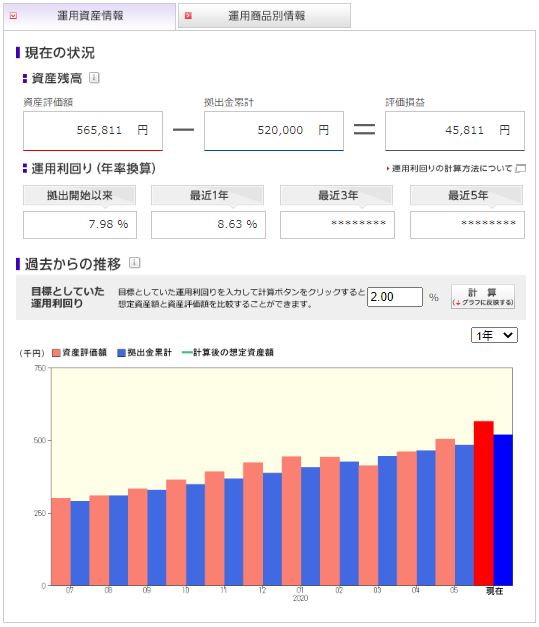Click popup window icon after 計算方法について

pyautogui.click(x=521, y=169)
